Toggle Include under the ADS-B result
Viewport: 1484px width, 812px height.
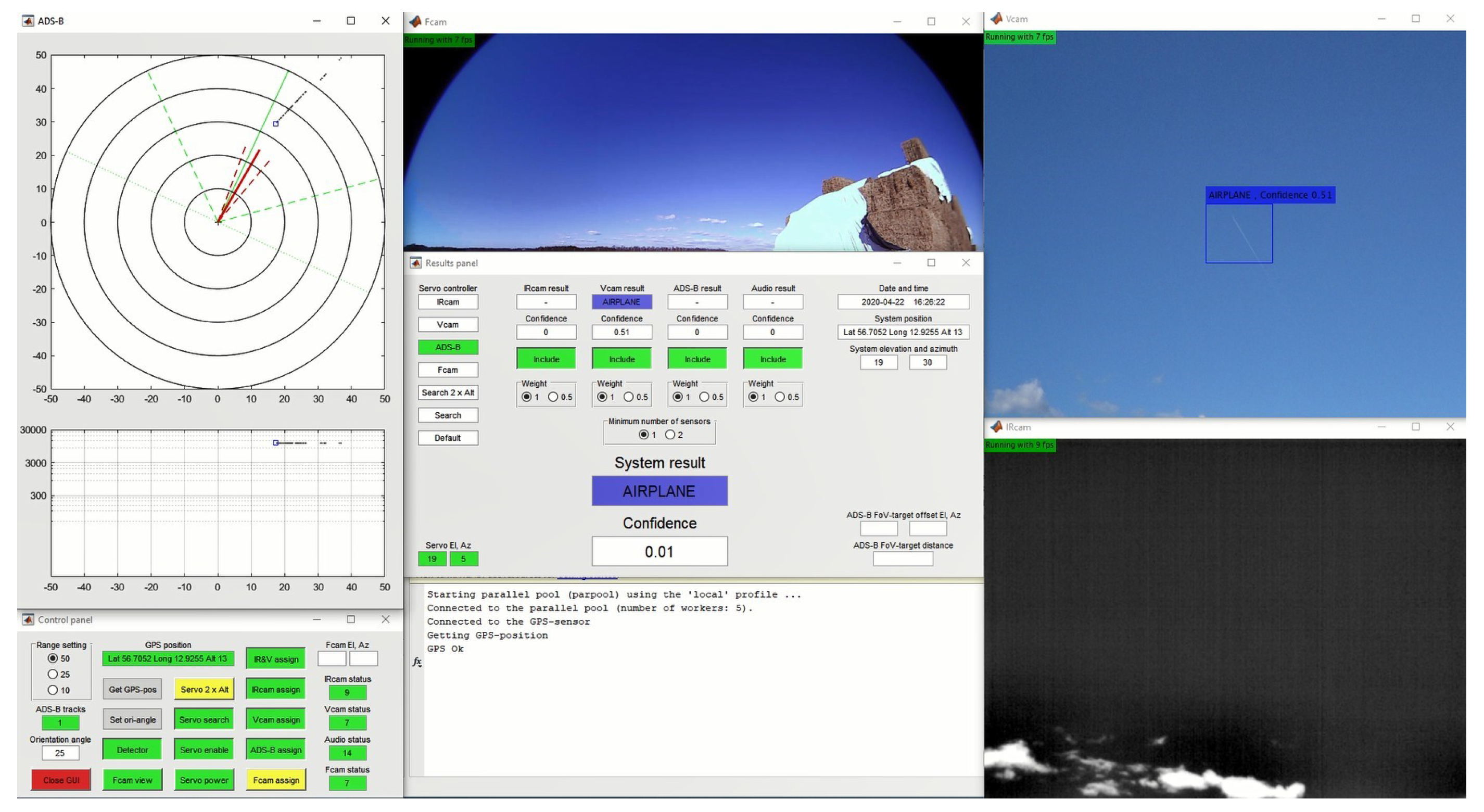697,359
